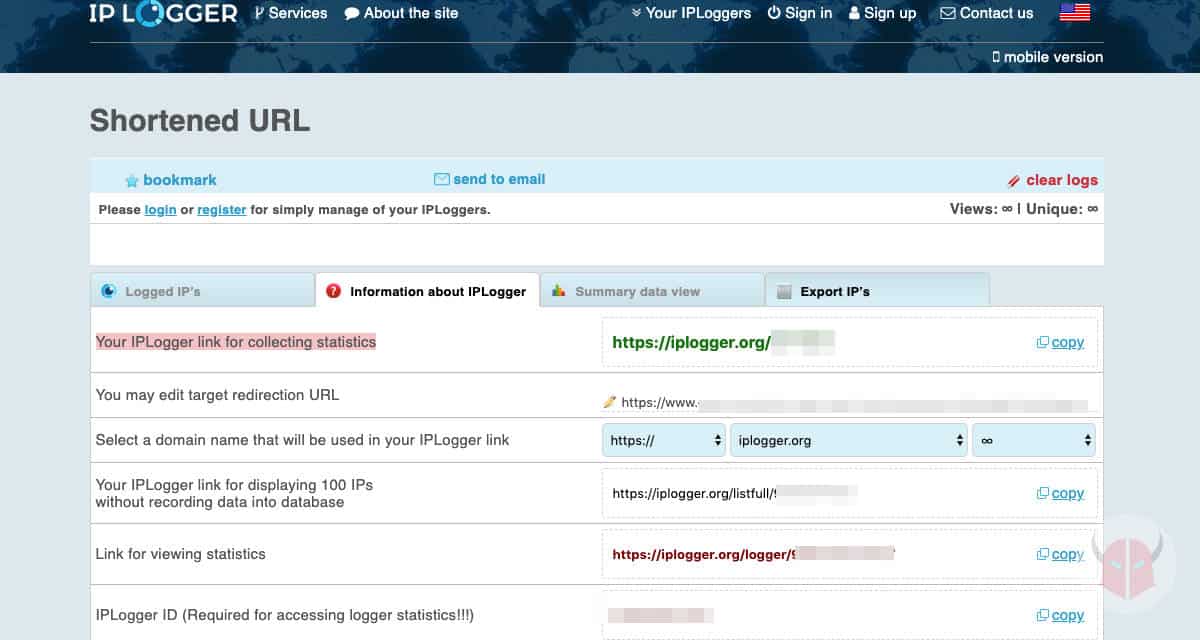The image size is (1200, 640).
Task: Click the Sign in link
Action: pos(800,13)
